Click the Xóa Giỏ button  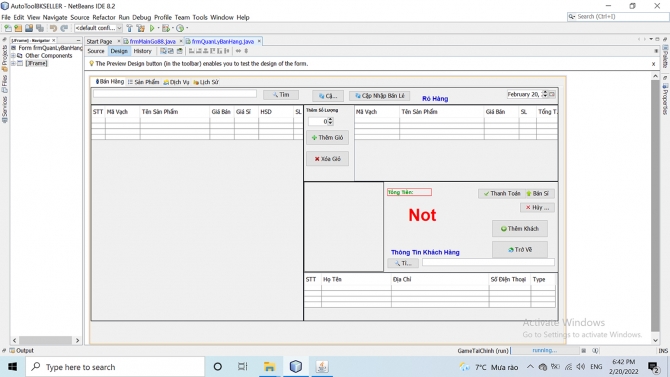327,159
